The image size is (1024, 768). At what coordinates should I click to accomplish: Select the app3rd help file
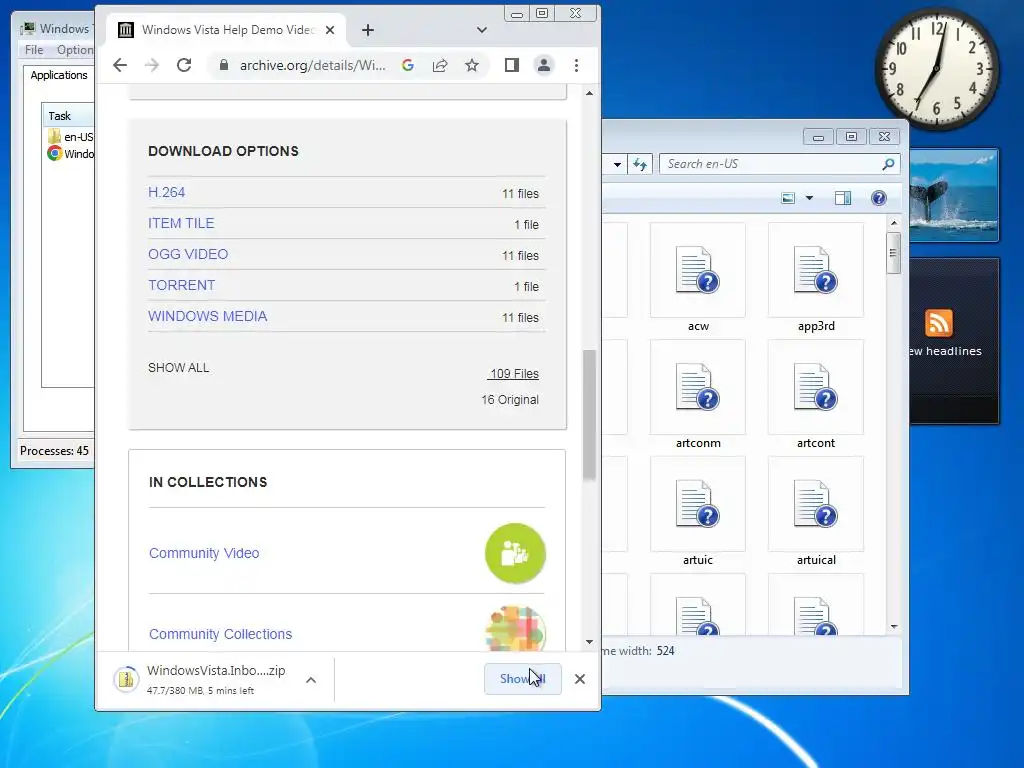tap(816, 278)
